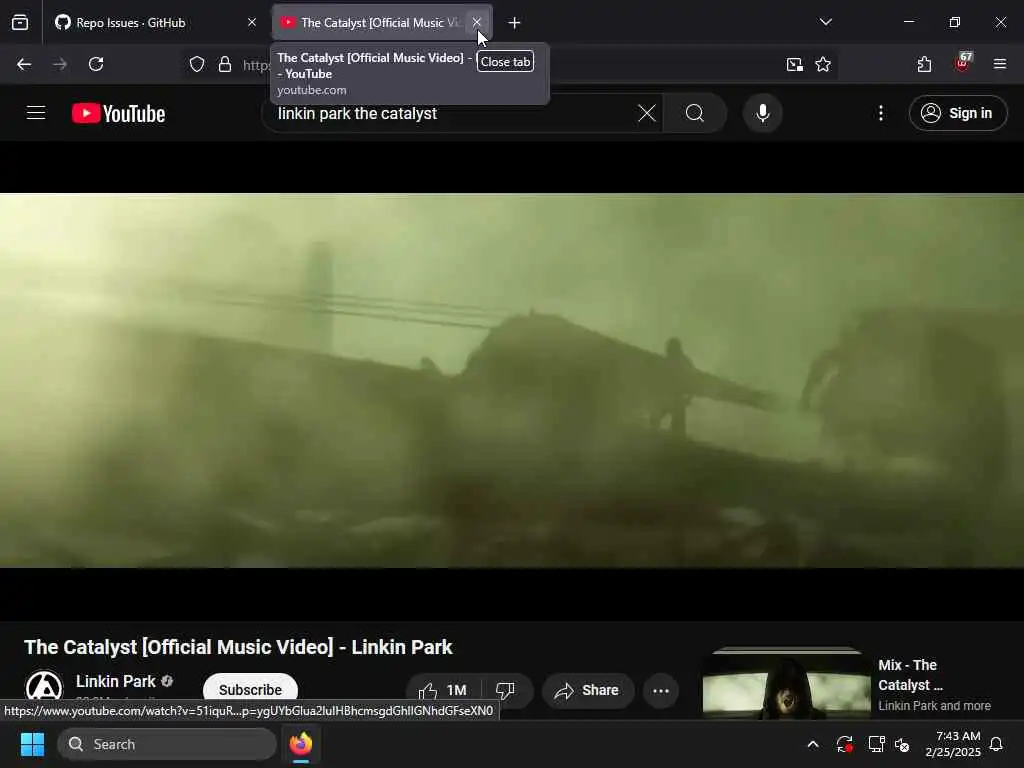1024x768 pixels.
Task: Open Firefox application hamburger menu
Action: point(1000,64)
